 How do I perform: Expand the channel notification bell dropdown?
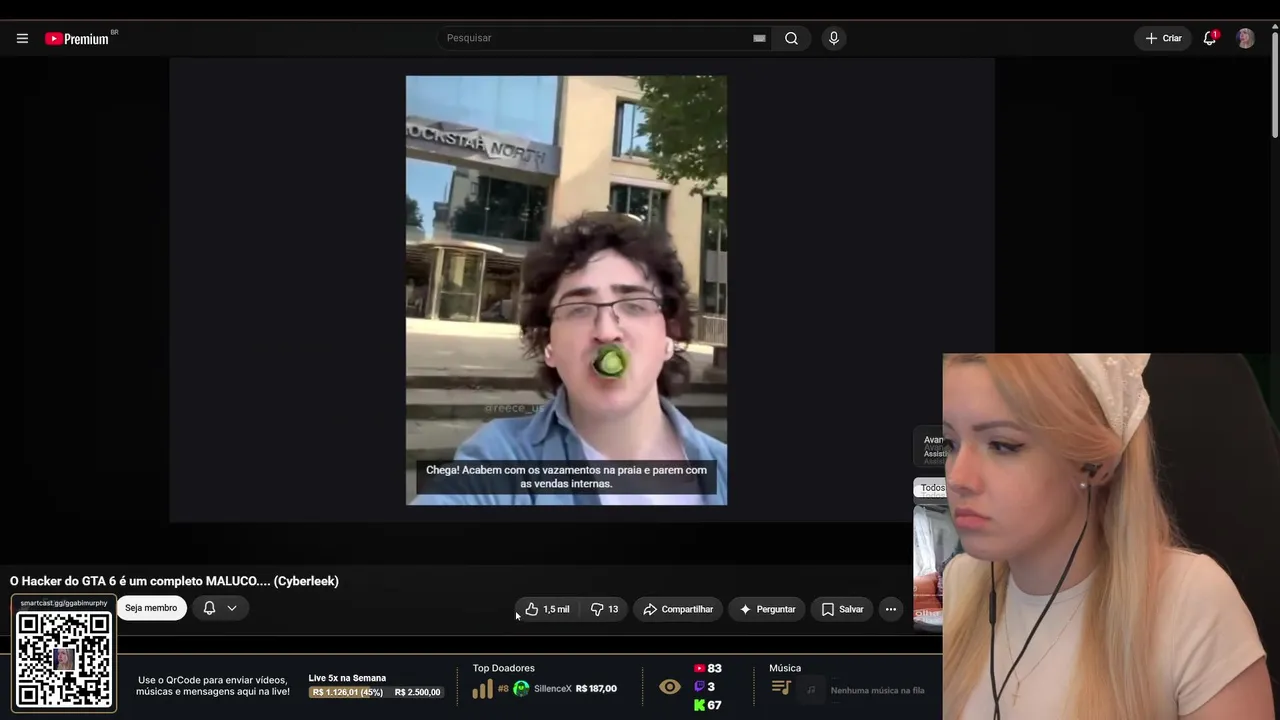(x=220, y=608)
